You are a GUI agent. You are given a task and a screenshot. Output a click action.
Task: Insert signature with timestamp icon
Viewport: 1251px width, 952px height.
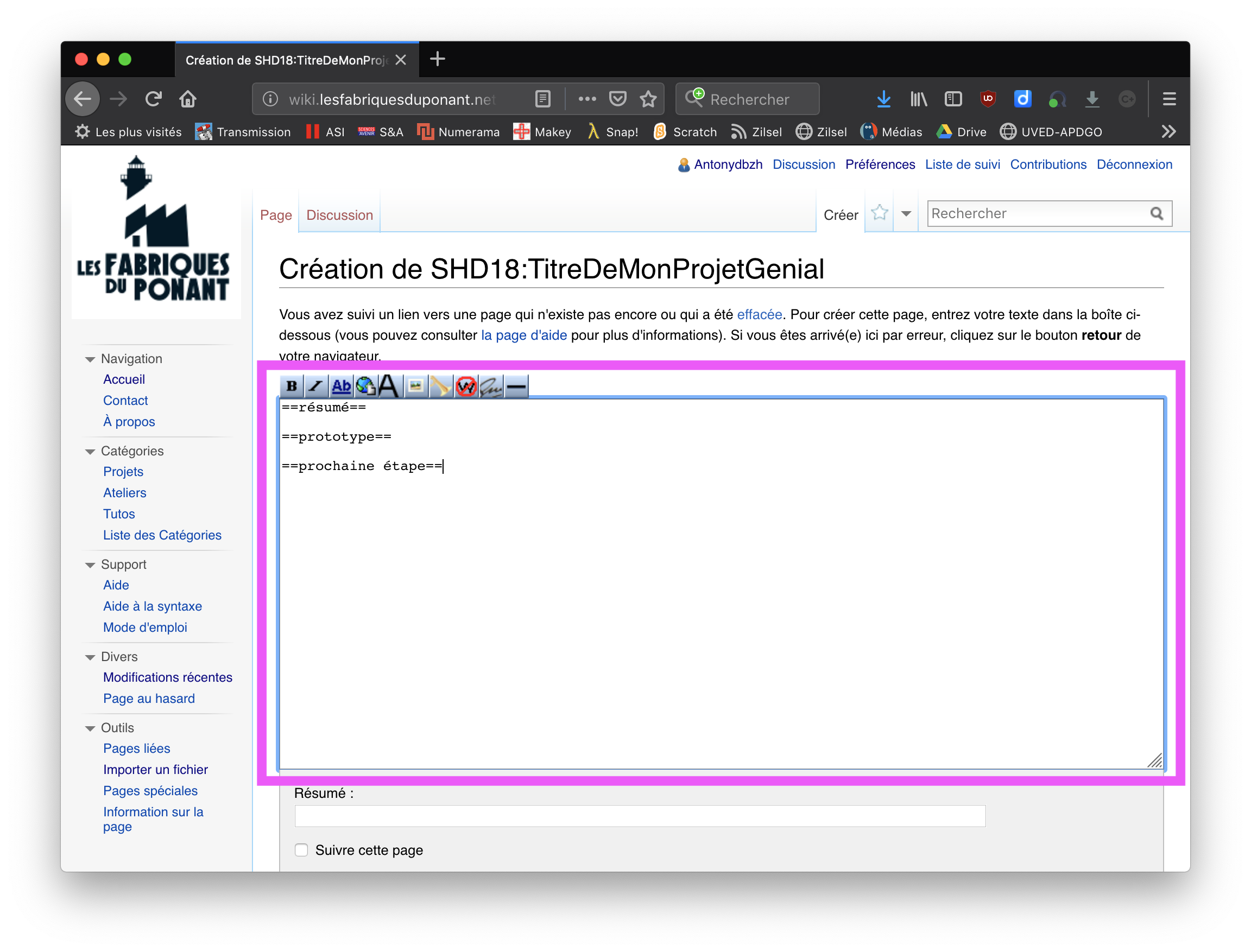[x=491, y=386]
